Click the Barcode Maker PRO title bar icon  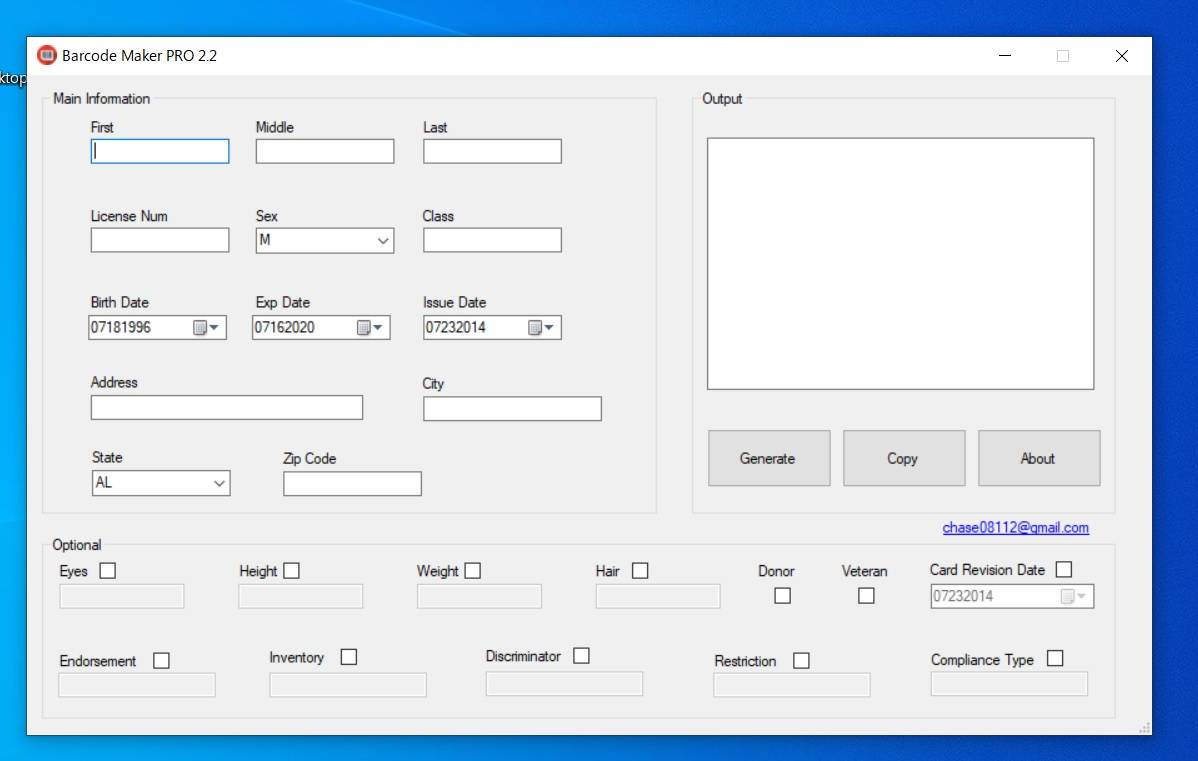(x=46, y=55)
